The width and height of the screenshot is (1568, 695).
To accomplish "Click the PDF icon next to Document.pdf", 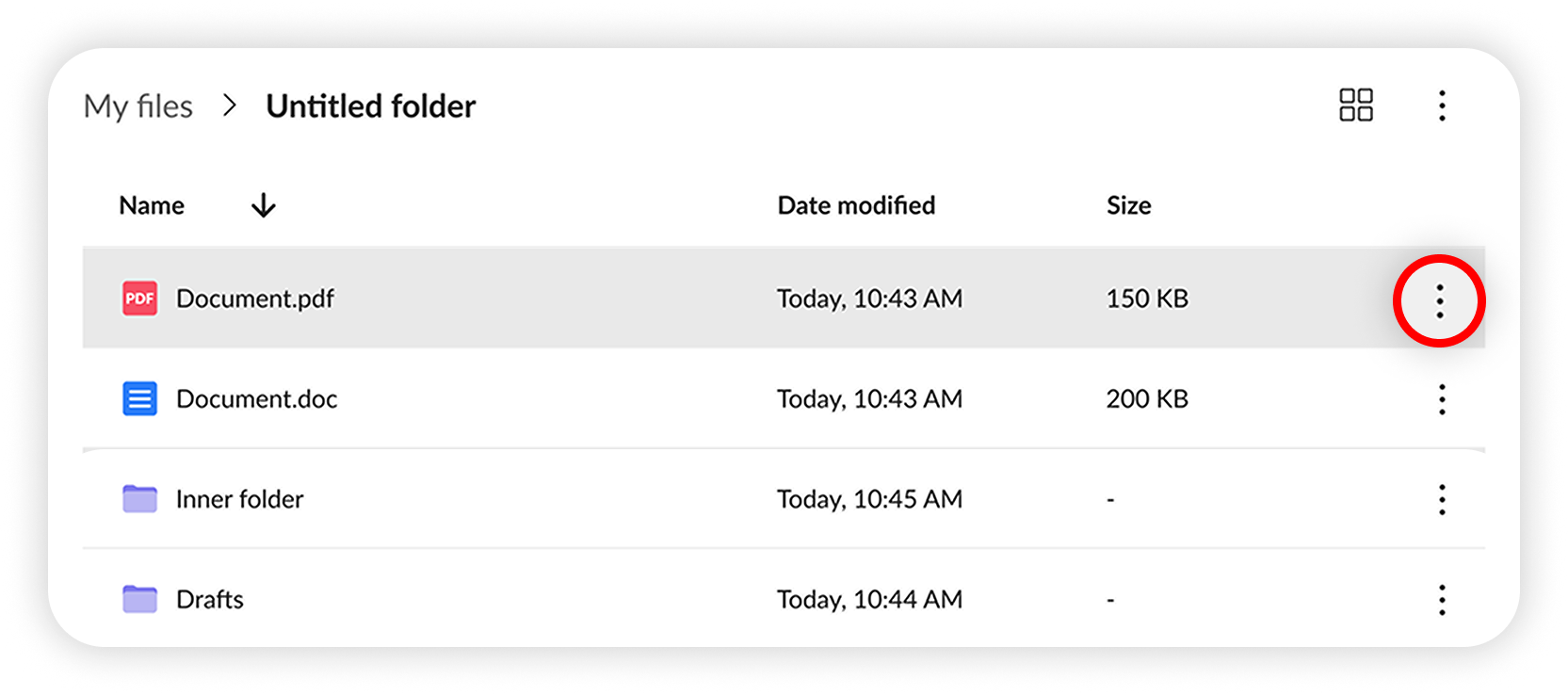I will point(138,298).
